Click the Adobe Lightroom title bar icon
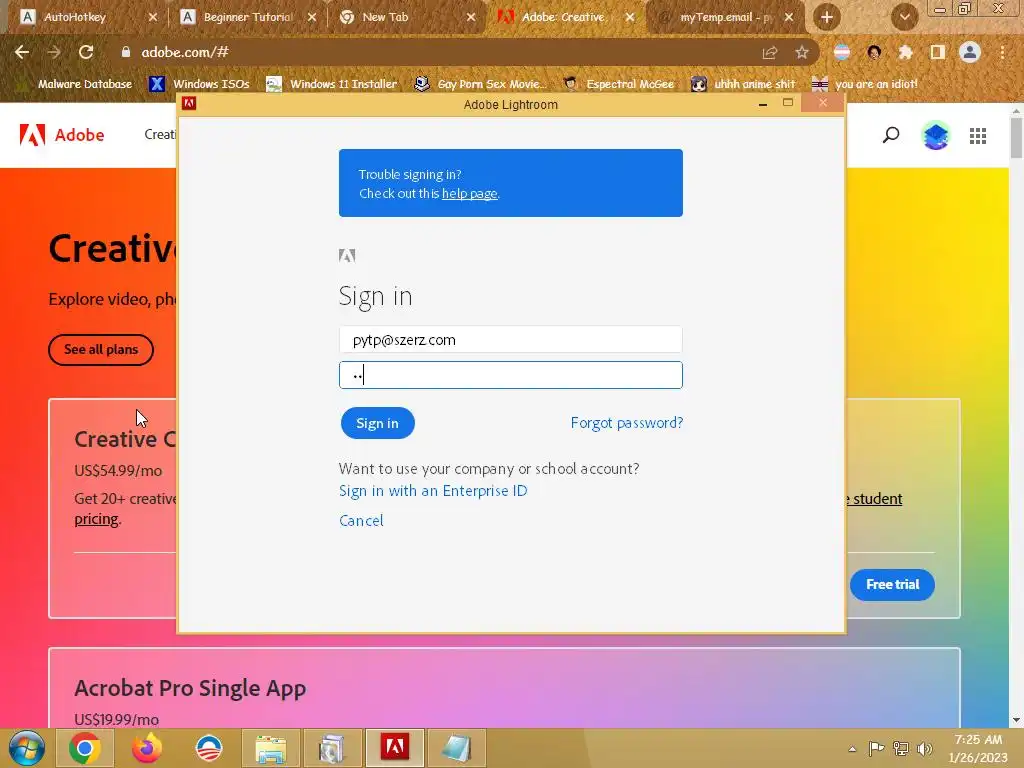This screenshot has width=1024, height=768. tap(189, 103)
